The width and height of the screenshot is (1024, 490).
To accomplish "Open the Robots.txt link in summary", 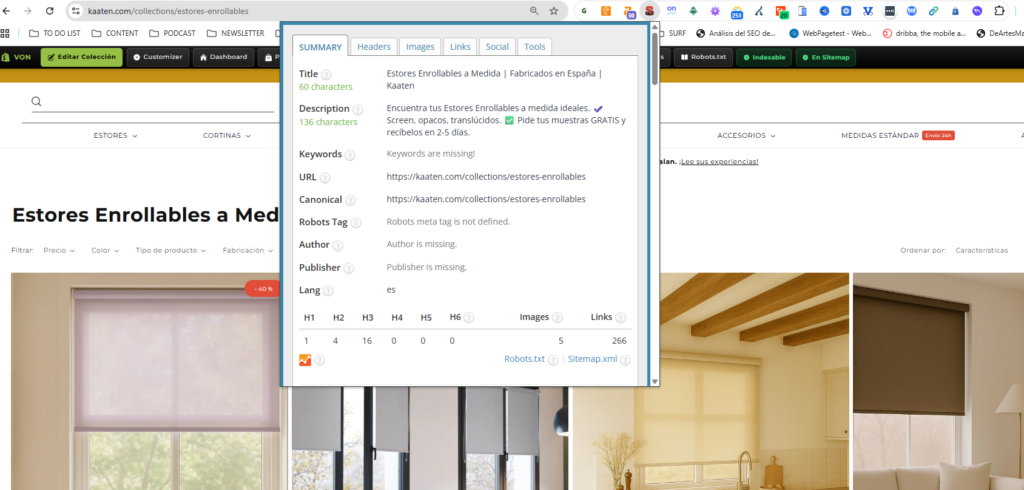I will [524, 358].
